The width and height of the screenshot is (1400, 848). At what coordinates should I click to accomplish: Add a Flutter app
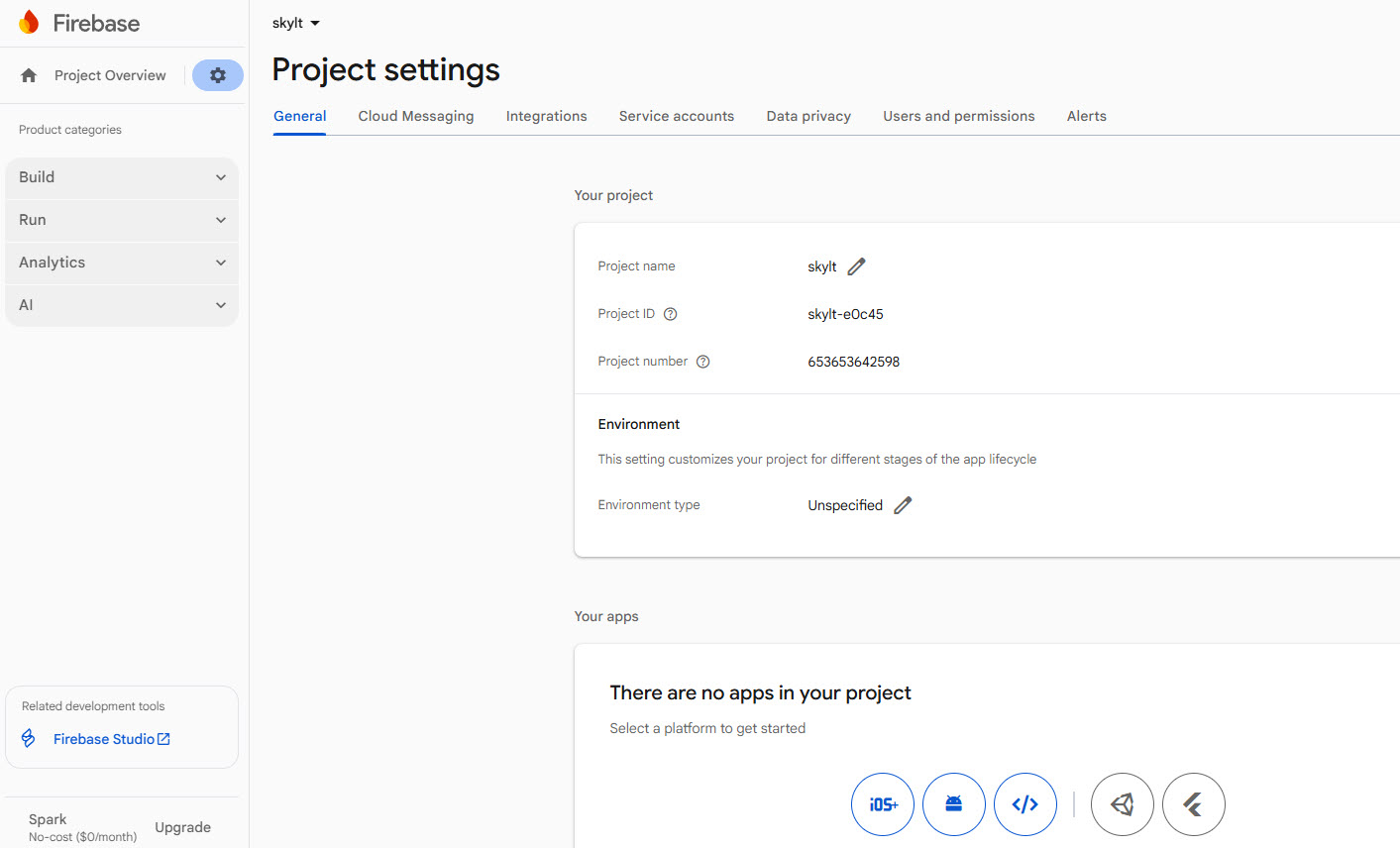pos(1194,804)
